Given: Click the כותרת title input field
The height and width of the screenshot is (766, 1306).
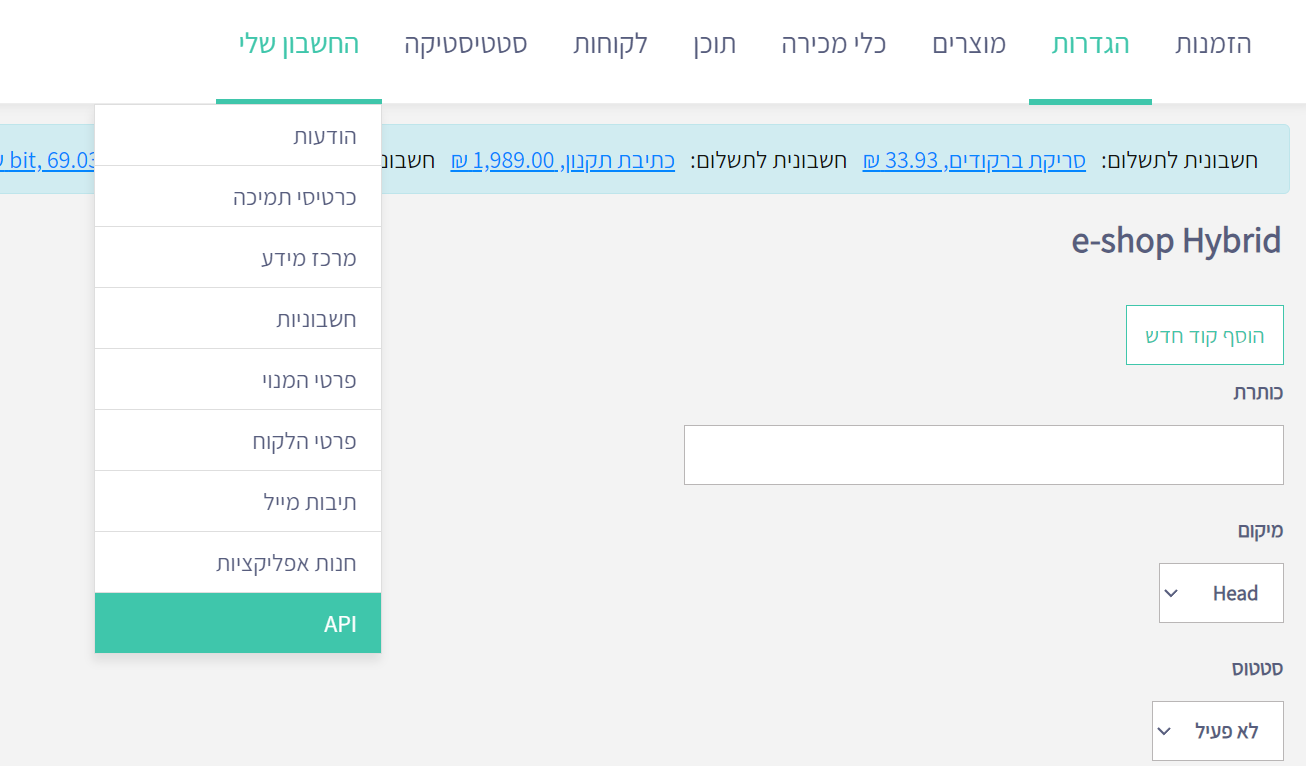Looking at the screenshot, I should 983,455.
